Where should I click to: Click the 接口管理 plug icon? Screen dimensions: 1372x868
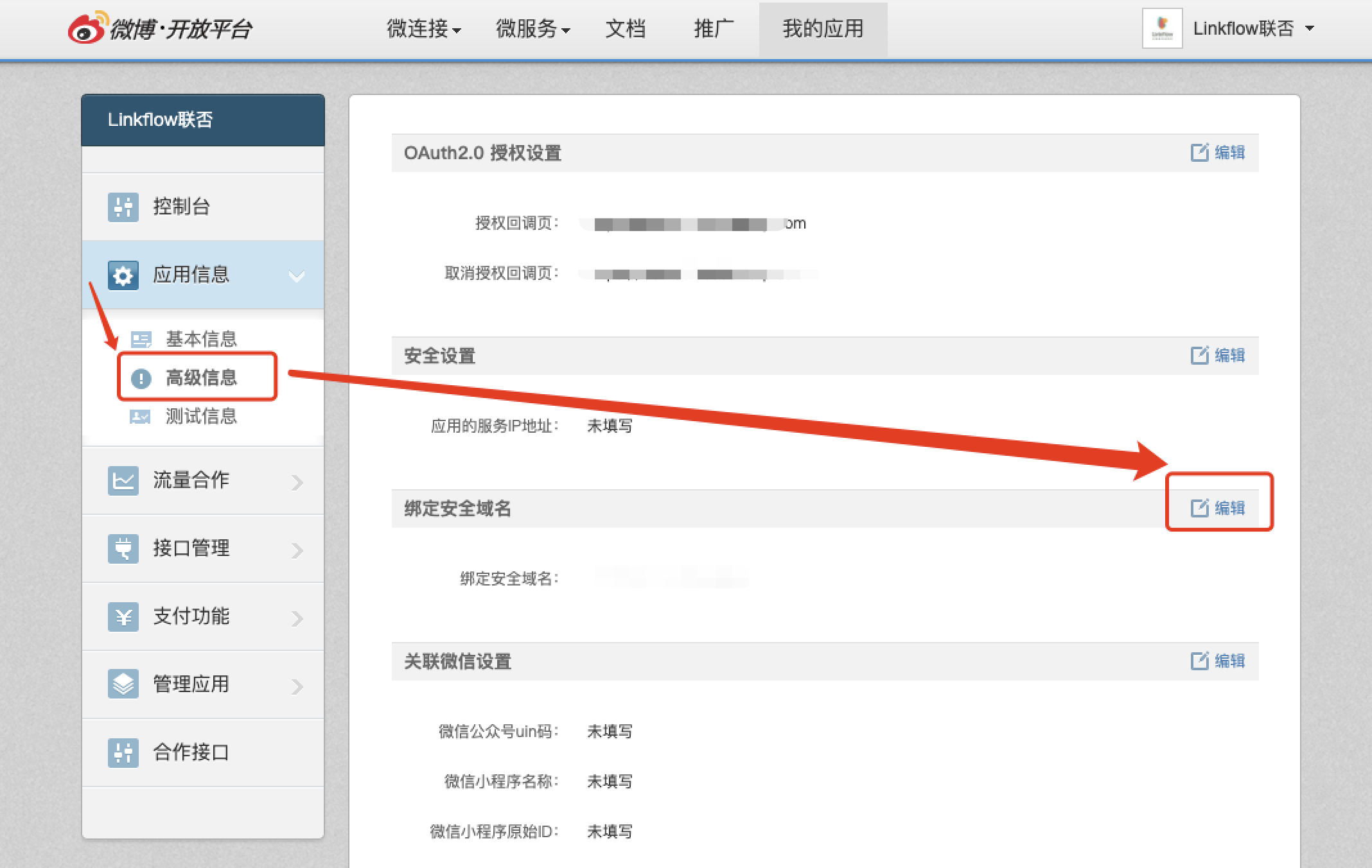pyautogui.click(x=123, y=548)
